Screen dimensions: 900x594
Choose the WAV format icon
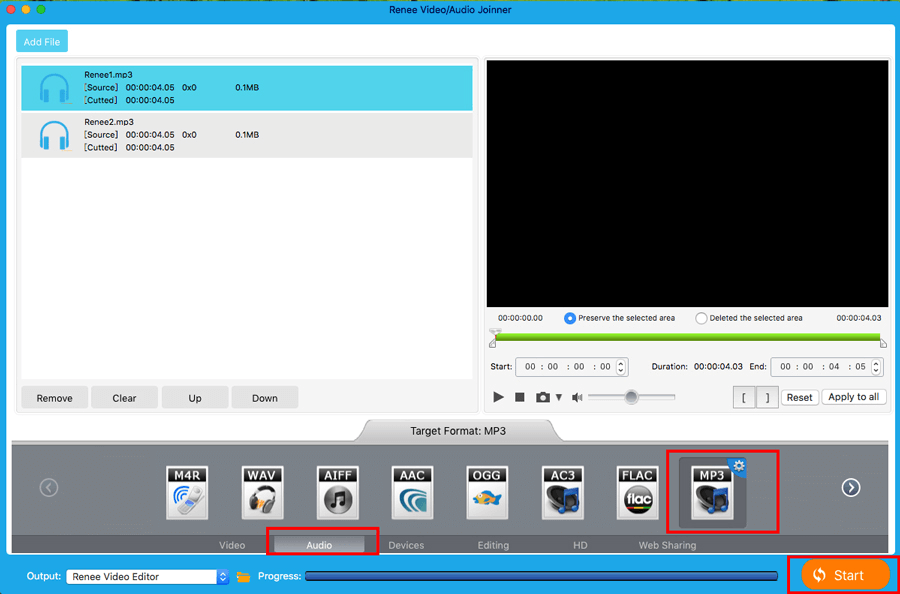coord(262,491)
